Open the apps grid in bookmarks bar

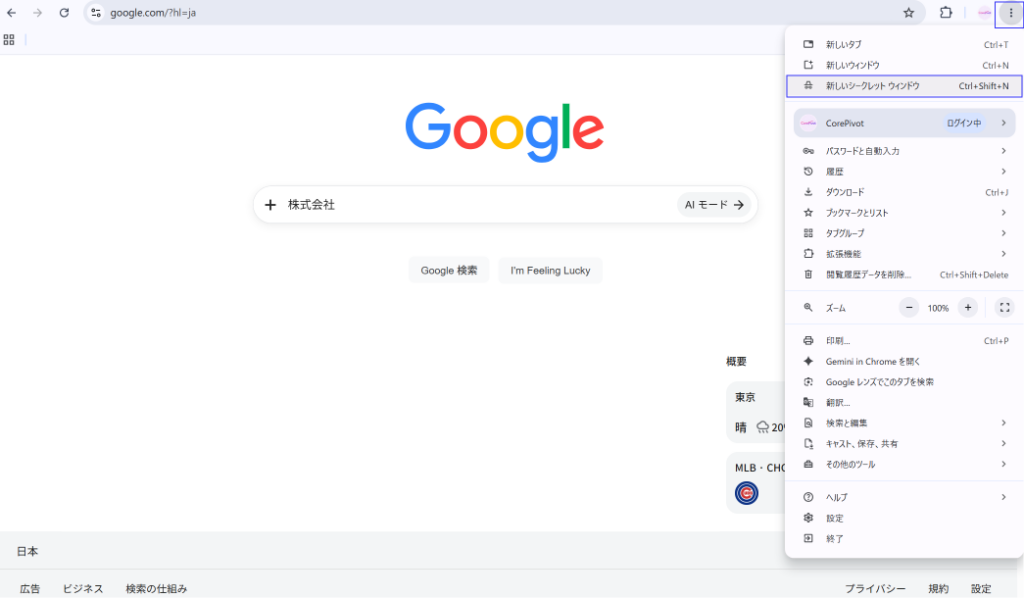point(9,40)
